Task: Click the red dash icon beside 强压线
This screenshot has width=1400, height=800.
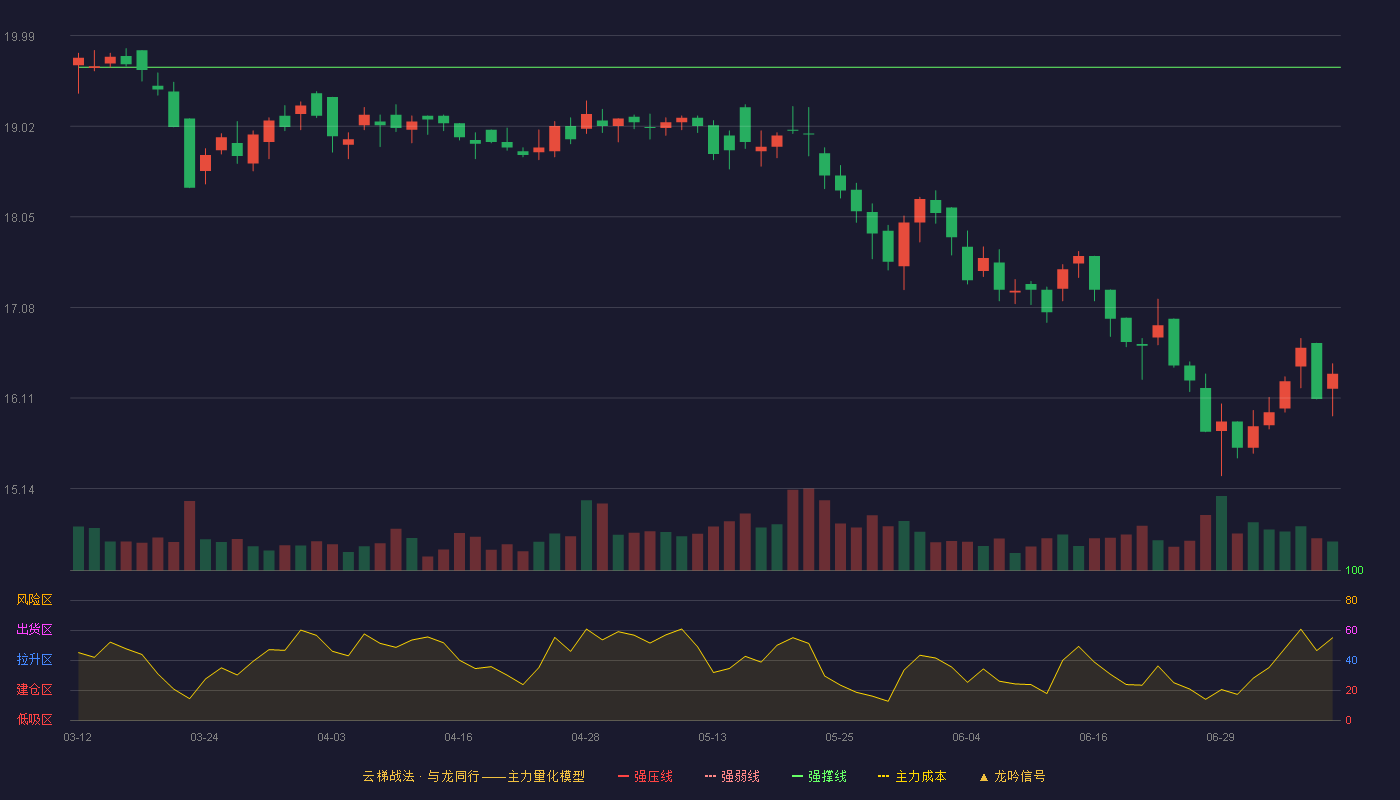Action: [624, 776]
